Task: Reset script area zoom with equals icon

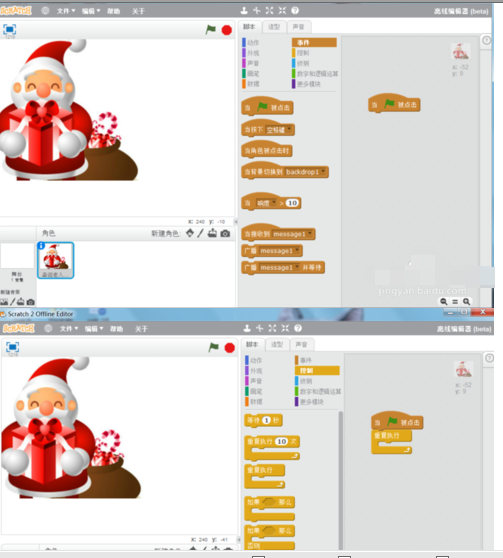Action: [x=455, y=302]
